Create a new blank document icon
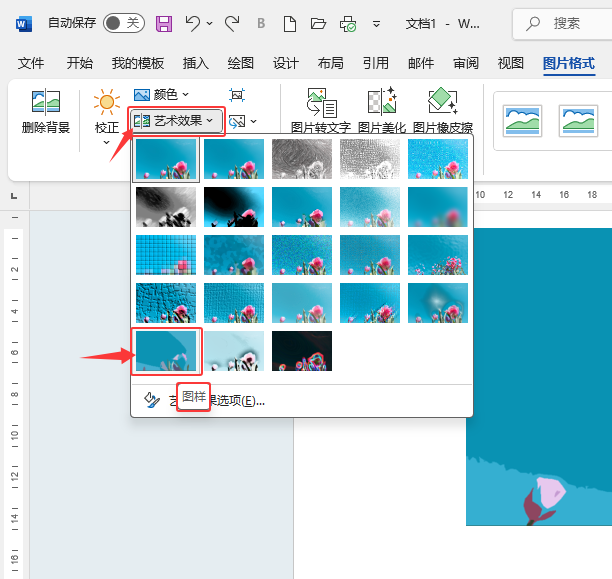Viewport: 612px width, 579px height. point(289,24)
